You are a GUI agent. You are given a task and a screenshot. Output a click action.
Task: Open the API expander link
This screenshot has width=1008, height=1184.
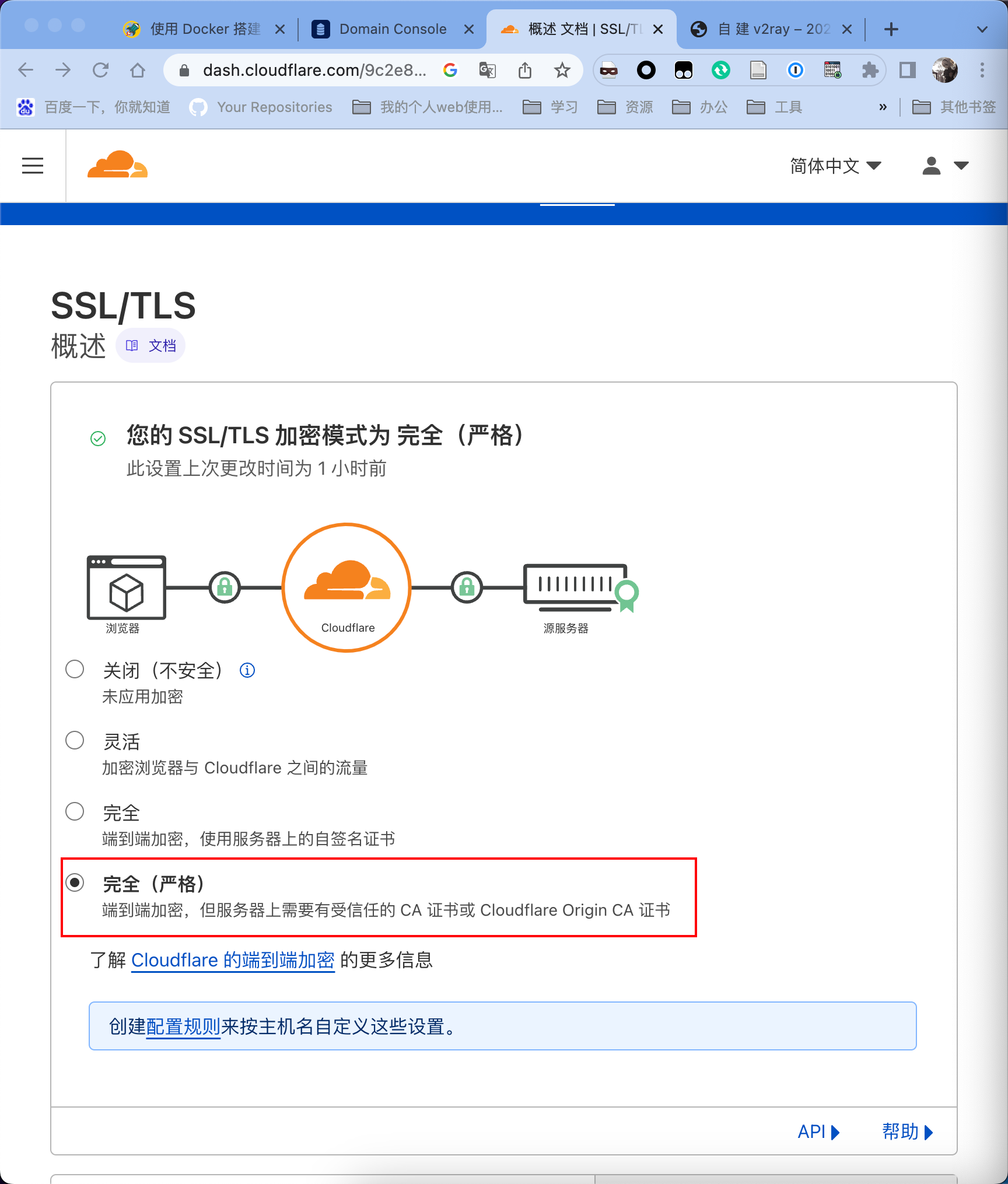point(818,1132)
